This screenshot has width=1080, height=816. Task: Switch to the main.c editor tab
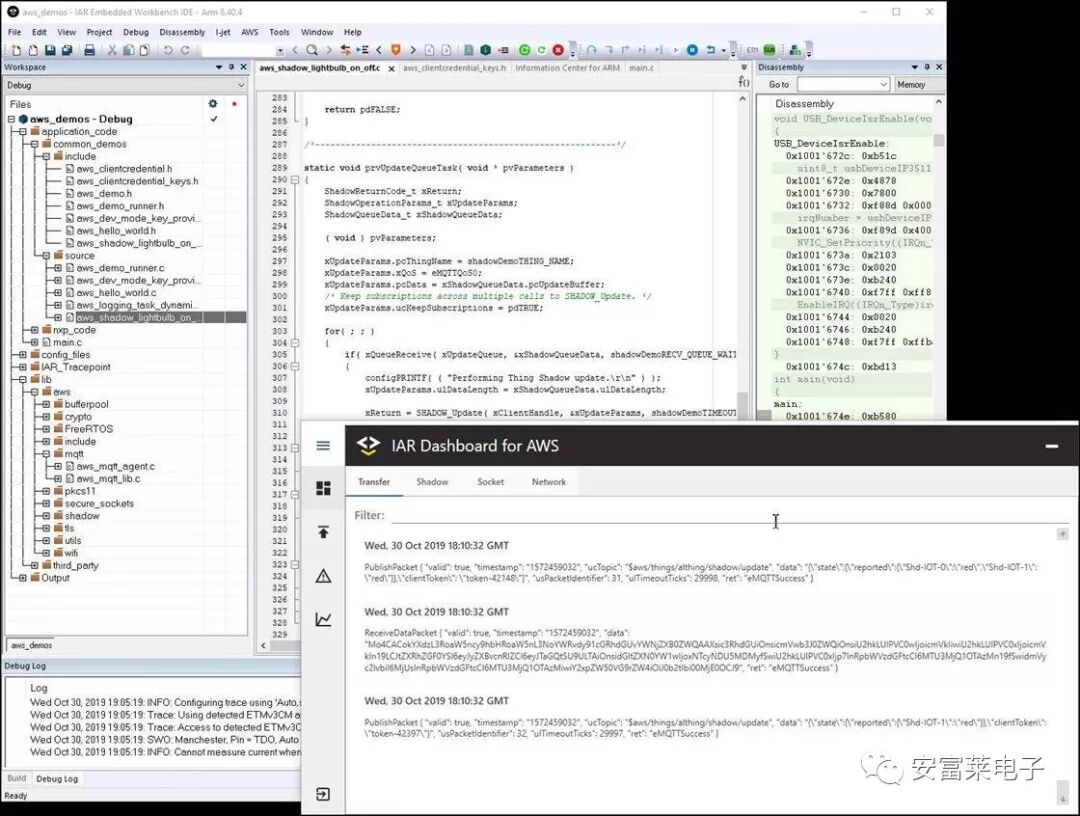click(641, 68)
